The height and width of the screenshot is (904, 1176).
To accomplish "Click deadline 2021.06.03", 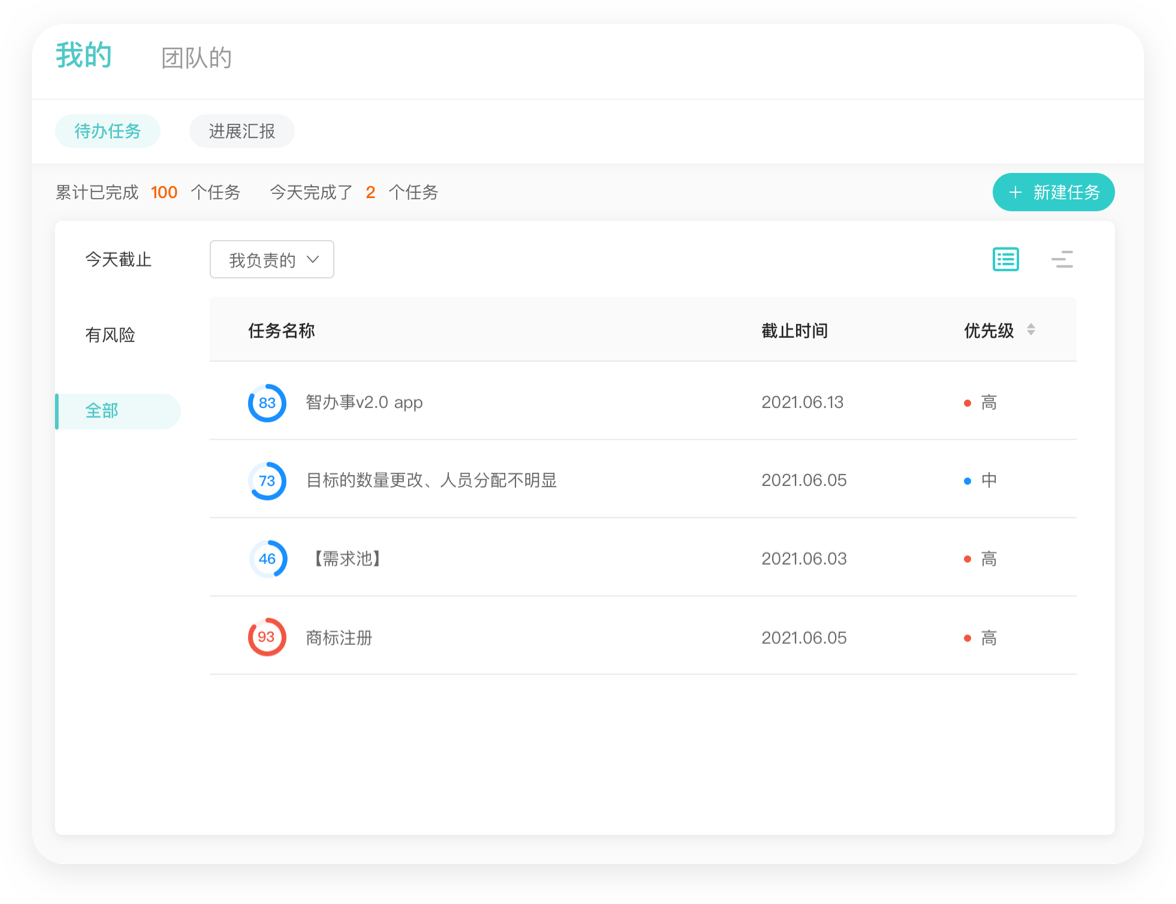I will (x=804, y=559).
